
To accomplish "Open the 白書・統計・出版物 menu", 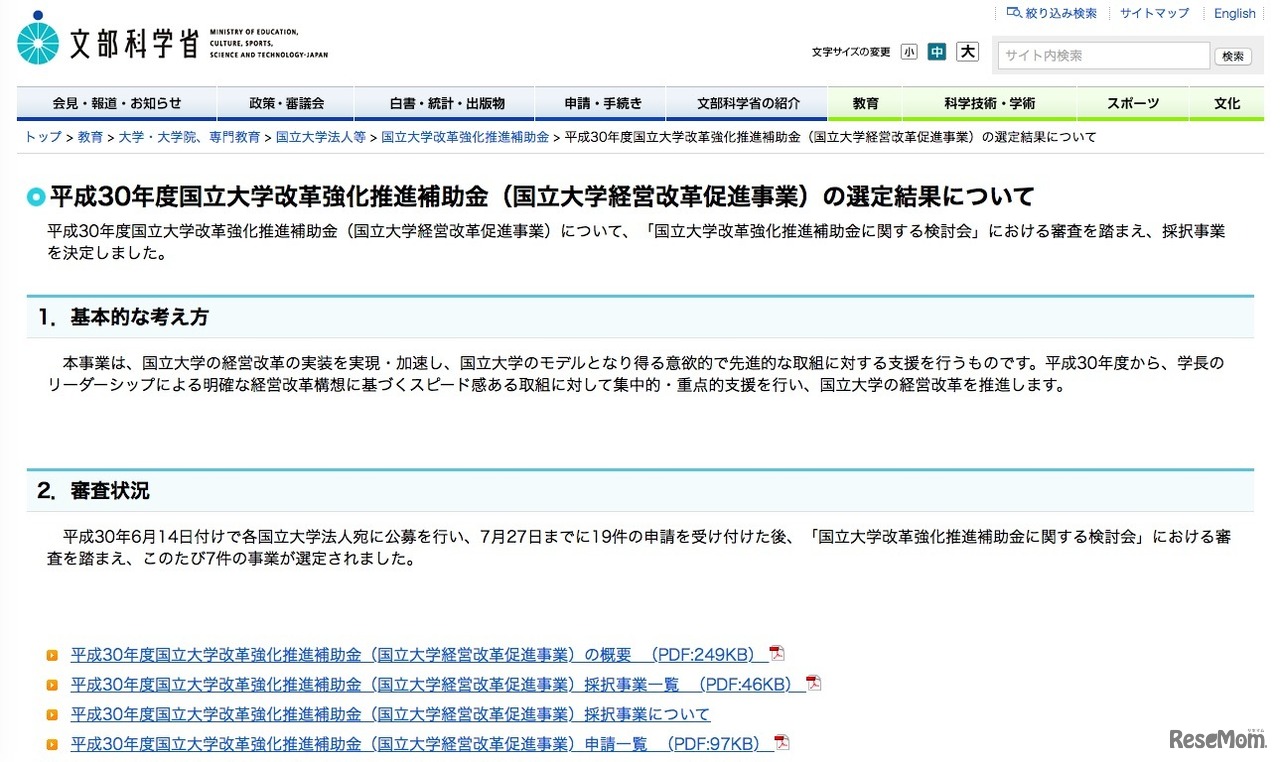I will point(445,103).
